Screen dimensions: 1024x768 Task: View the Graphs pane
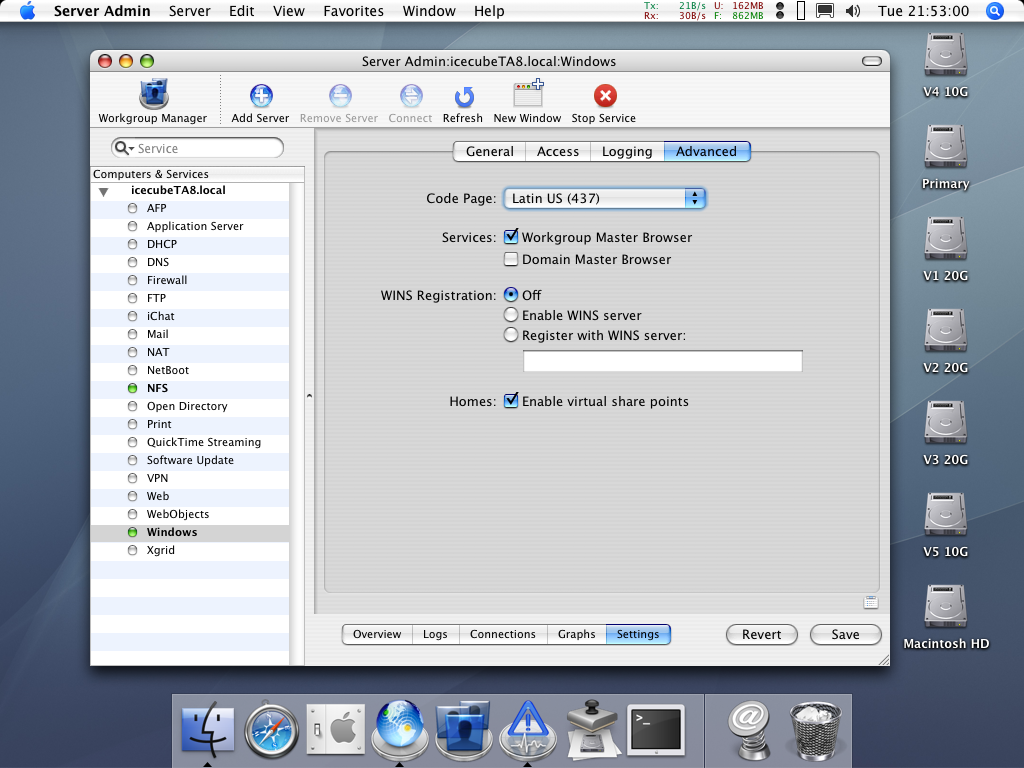(576, 634)
